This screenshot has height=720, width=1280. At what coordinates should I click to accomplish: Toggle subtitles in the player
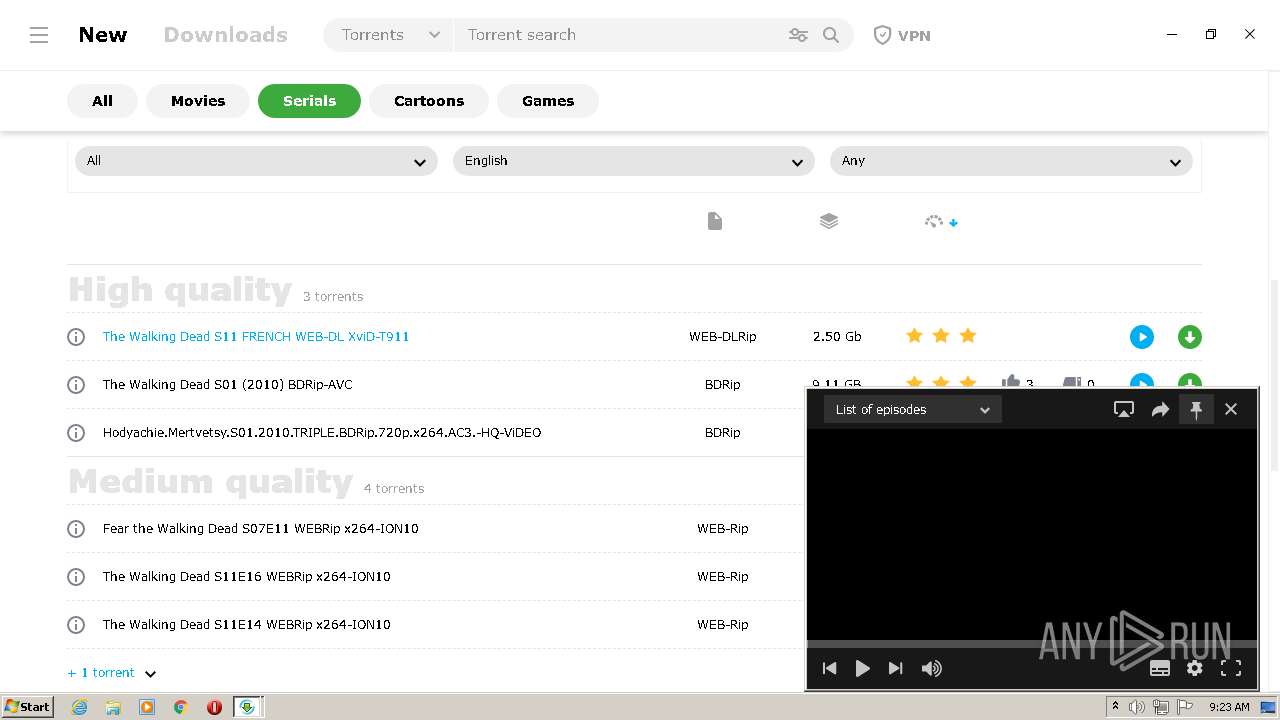(1160, 668)
